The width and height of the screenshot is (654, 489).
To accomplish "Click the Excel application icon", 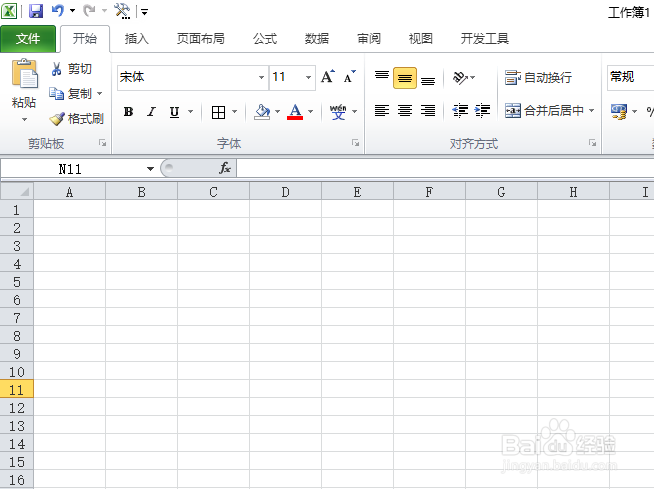I will (9, 11).
